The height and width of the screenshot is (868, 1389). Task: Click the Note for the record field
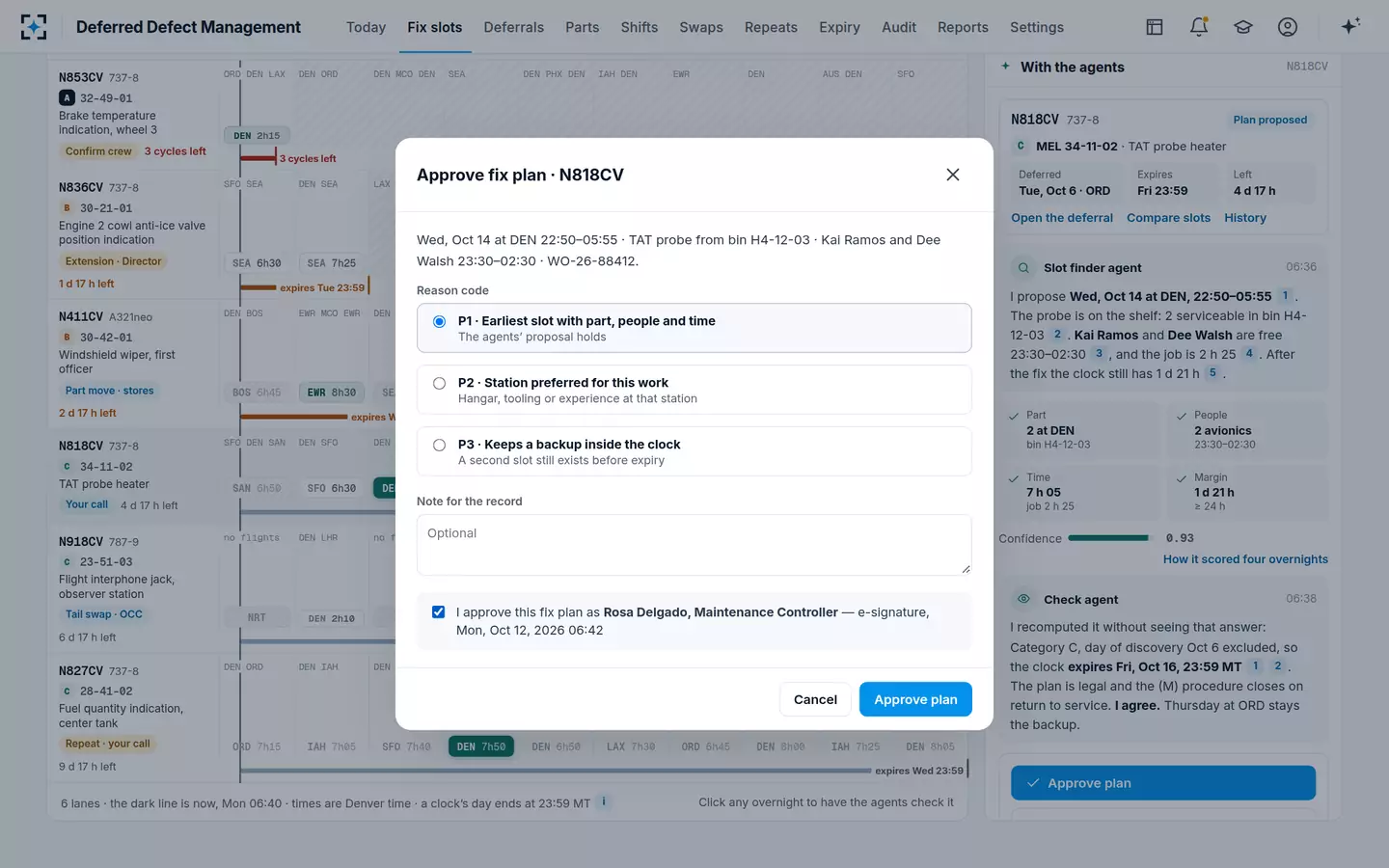pos(694,545)
